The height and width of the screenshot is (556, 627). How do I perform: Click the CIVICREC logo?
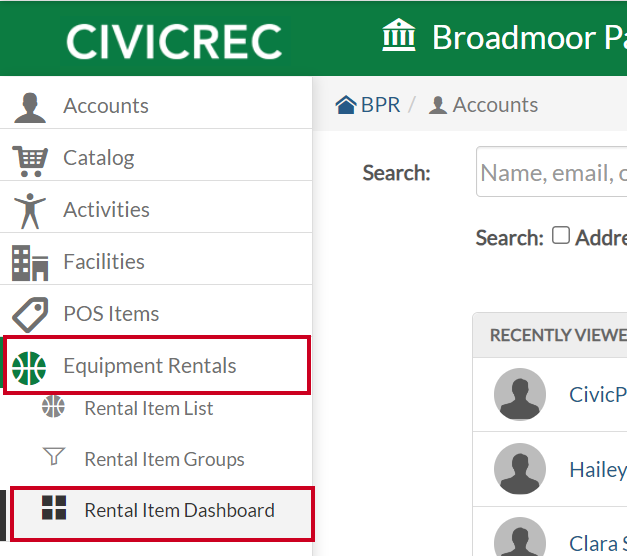point(174,41)
